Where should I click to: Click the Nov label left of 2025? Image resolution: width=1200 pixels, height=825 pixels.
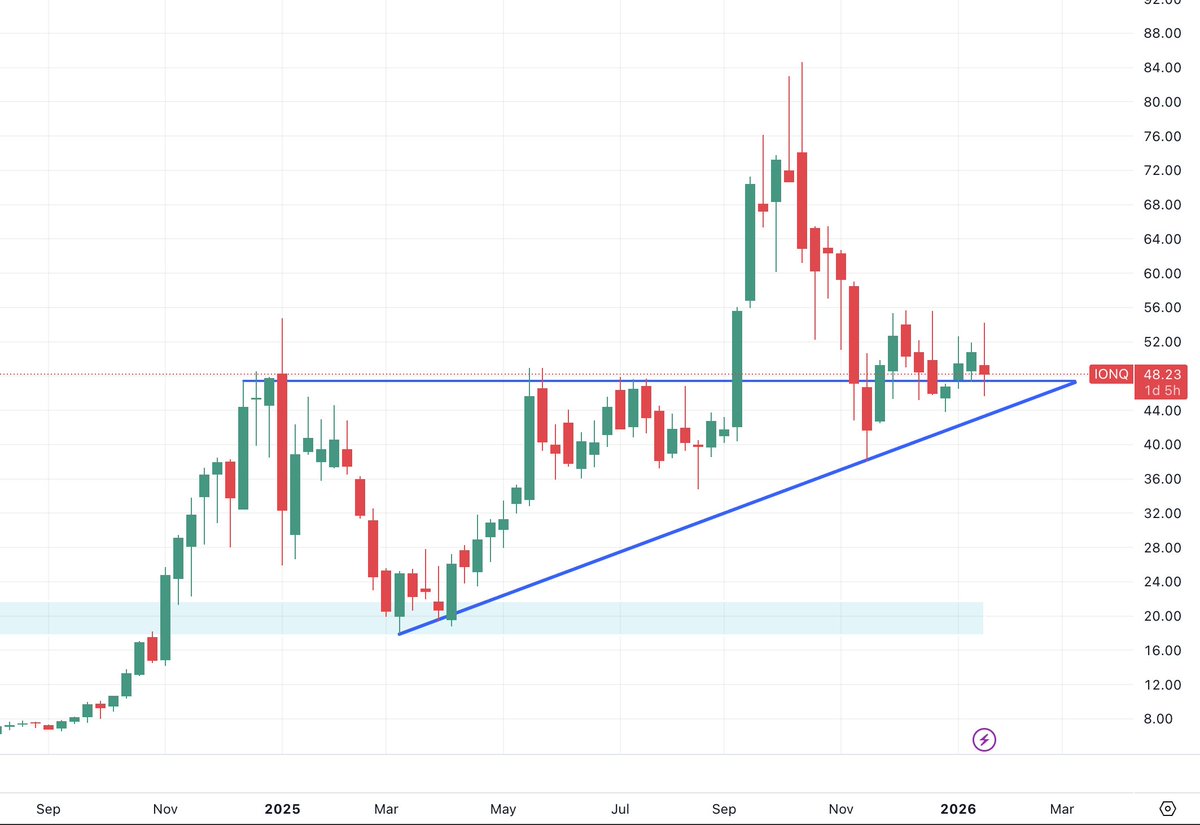click(166, 808)
